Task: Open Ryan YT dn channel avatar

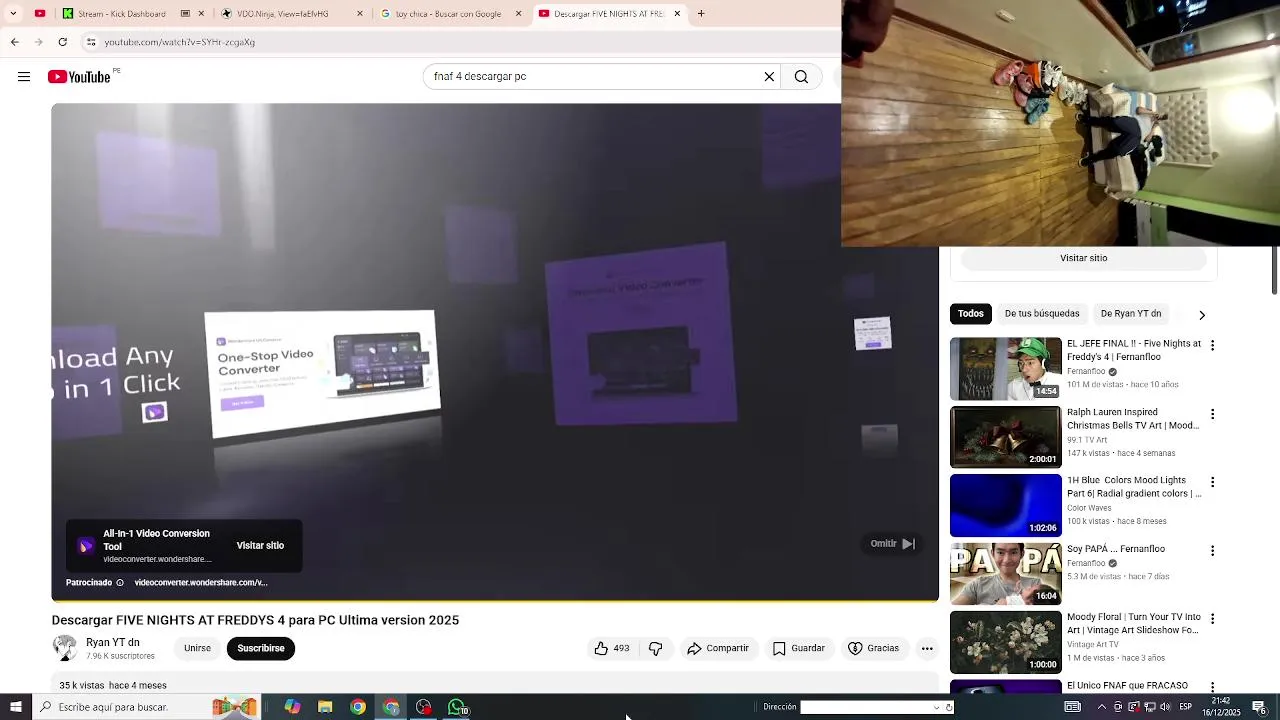Action: point(65,648)
